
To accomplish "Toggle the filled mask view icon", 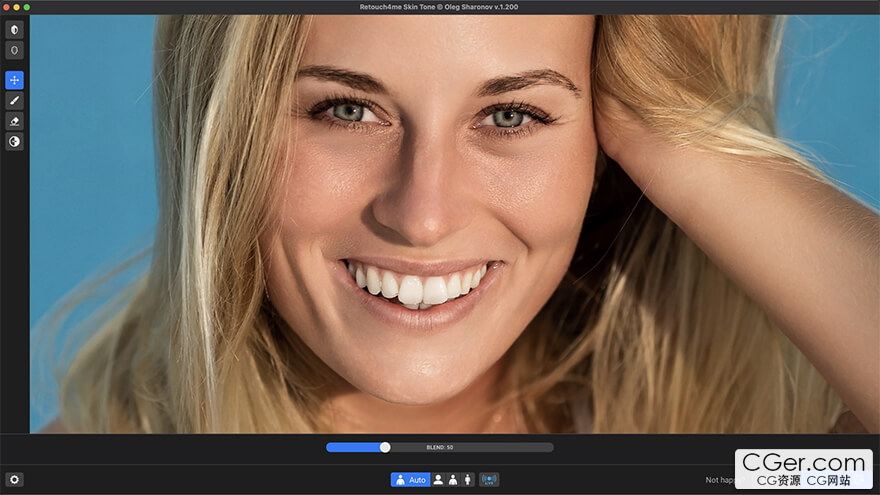I will pos(14,30).
